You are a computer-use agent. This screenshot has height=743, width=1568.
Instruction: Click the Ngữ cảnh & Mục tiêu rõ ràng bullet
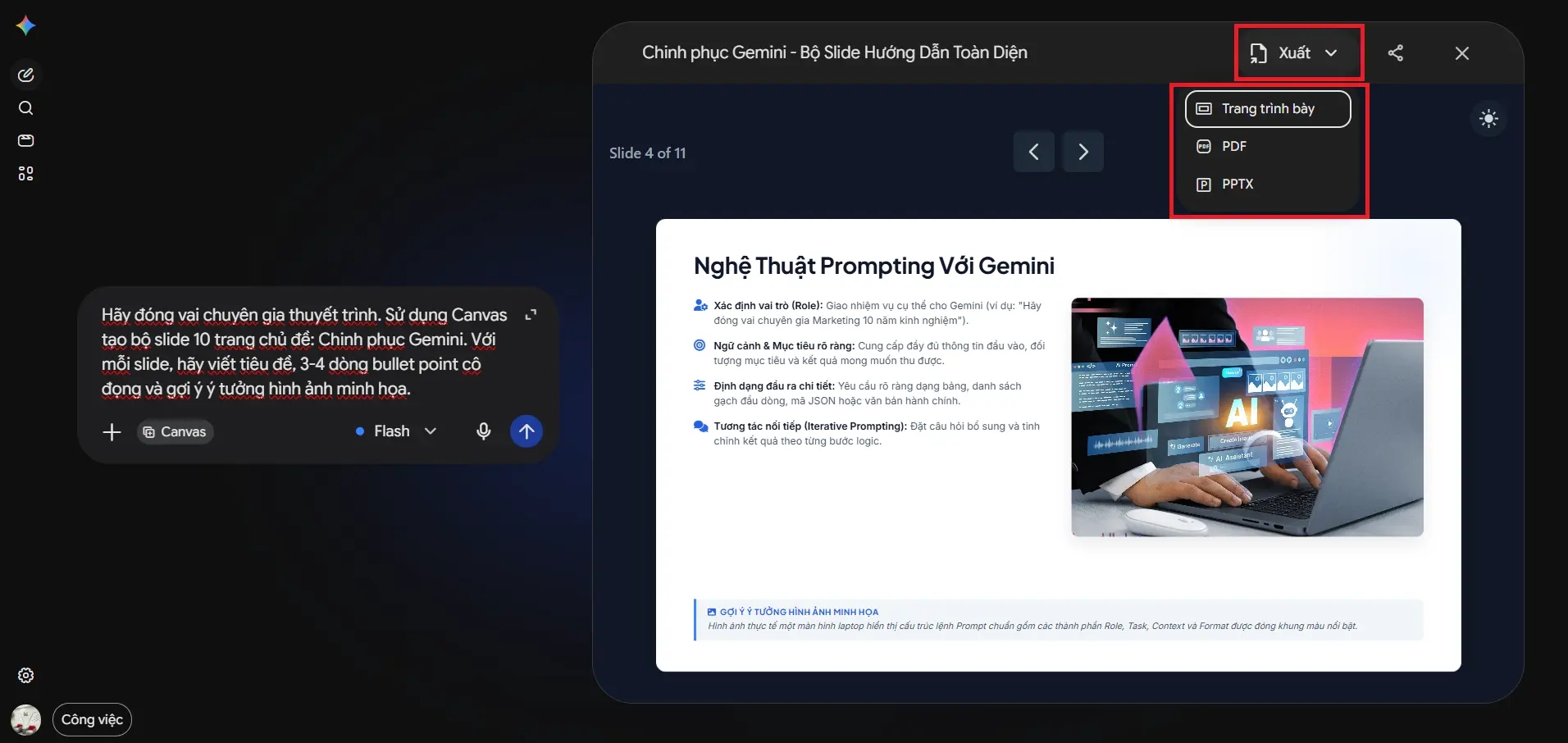878,353
